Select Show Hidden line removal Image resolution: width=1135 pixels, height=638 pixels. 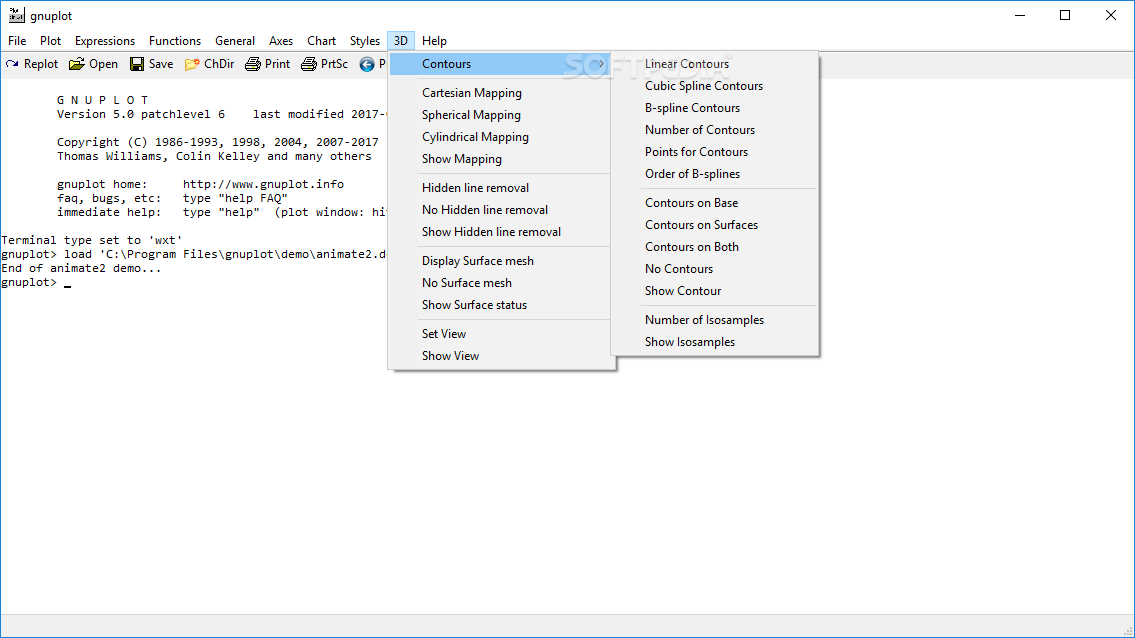pyautogui.click(x=501, y=232)
